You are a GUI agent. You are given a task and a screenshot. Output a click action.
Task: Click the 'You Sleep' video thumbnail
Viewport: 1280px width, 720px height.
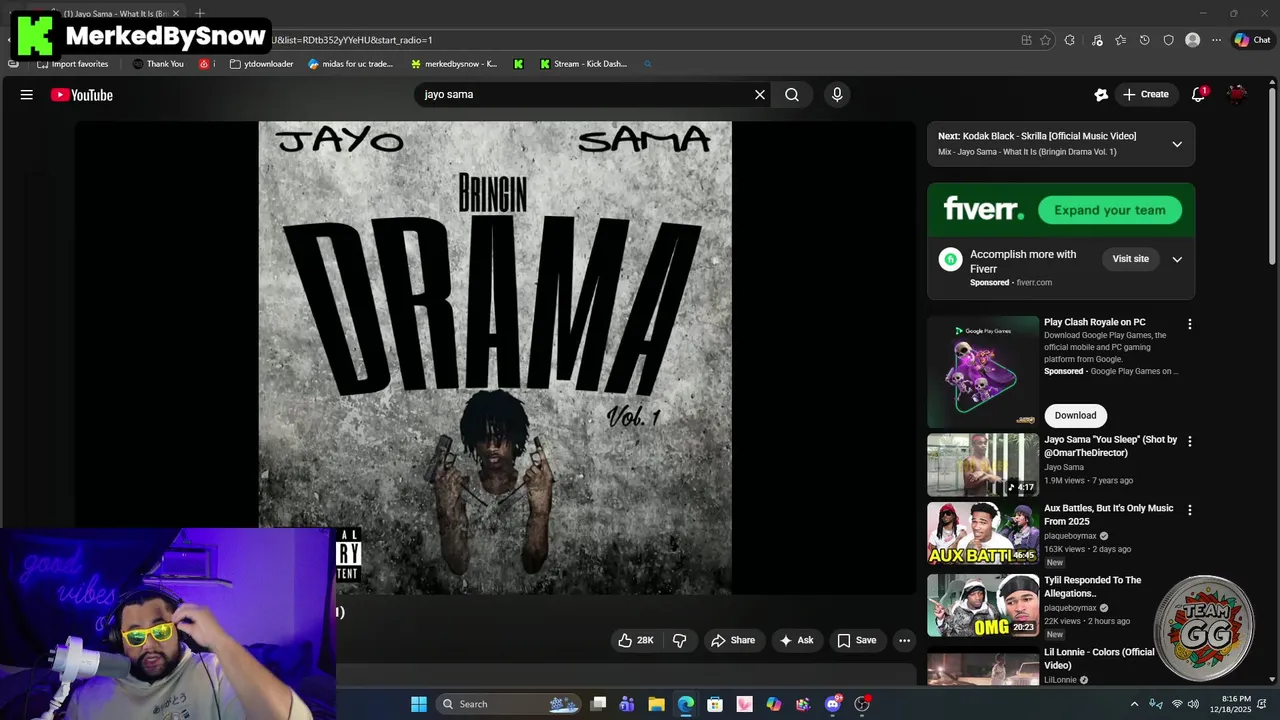point(983,465)
